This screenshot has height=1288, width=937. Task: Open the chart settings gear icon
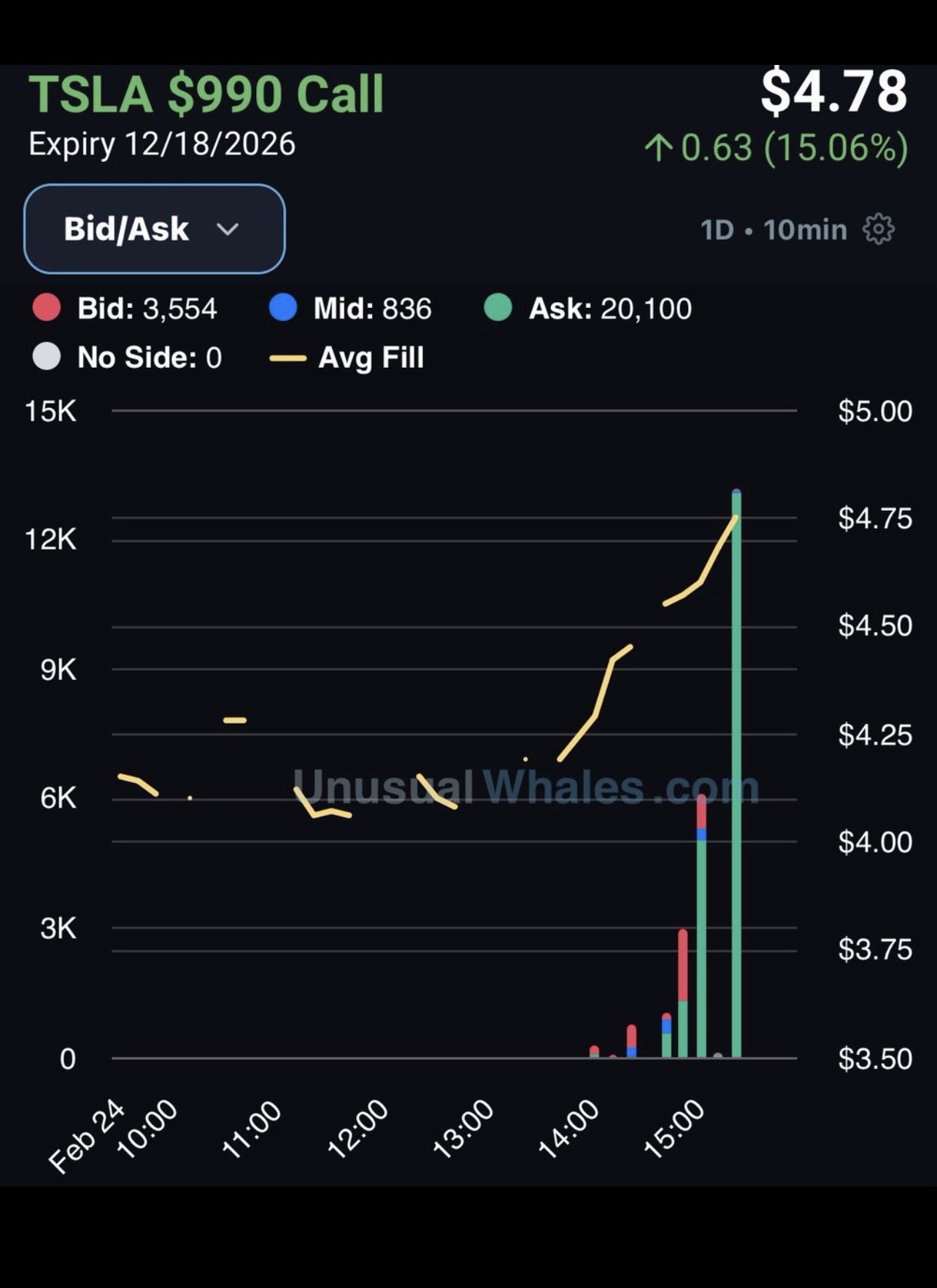878,229
